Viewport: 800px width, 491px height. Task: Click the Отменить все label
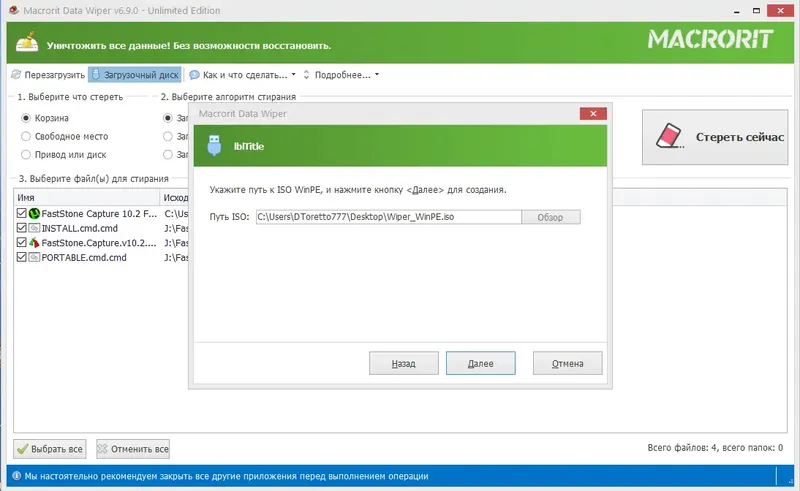click(x=140, y=449)
